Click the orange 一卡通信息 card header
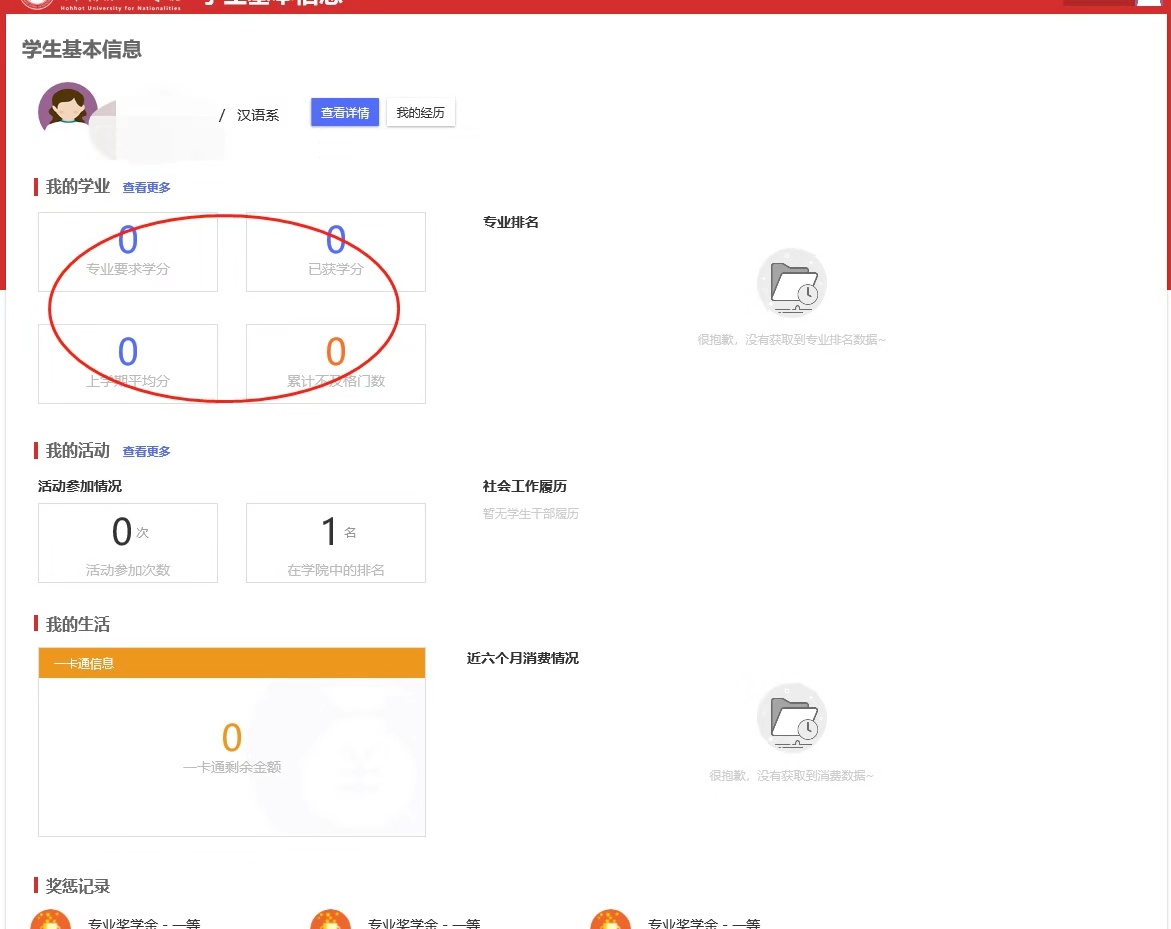Viewport: 1171px width, 929px height. (x=232, y=663)
